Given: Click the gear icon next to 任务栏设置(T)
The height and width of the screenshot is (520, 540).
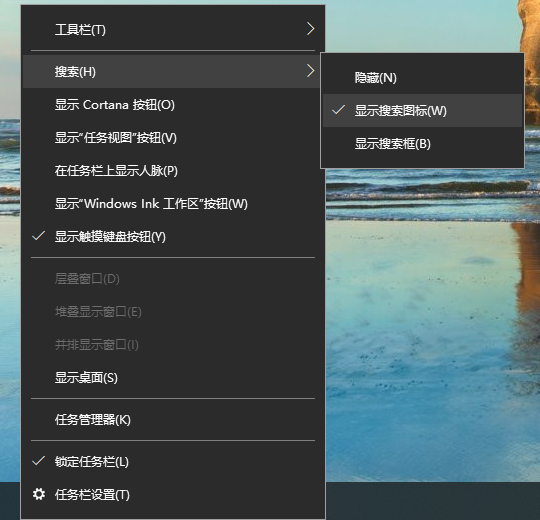Looking at the screenshot, I should (x=39, y=494).
